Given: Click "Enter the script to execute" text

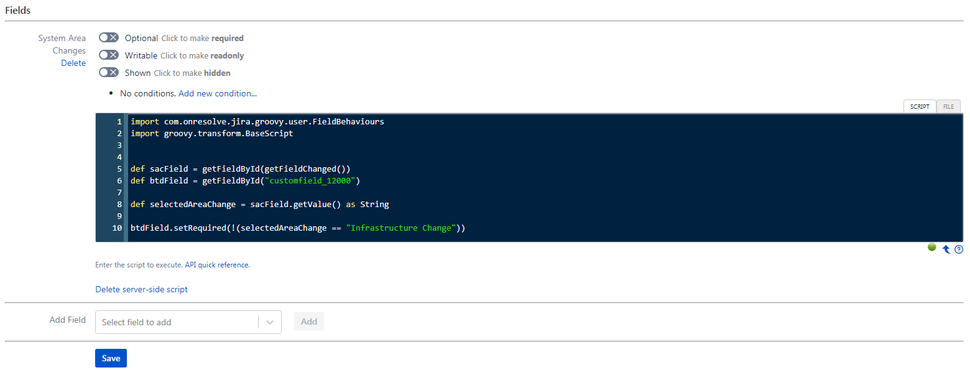Looking at the screenshot, I should tap(139, 265).
